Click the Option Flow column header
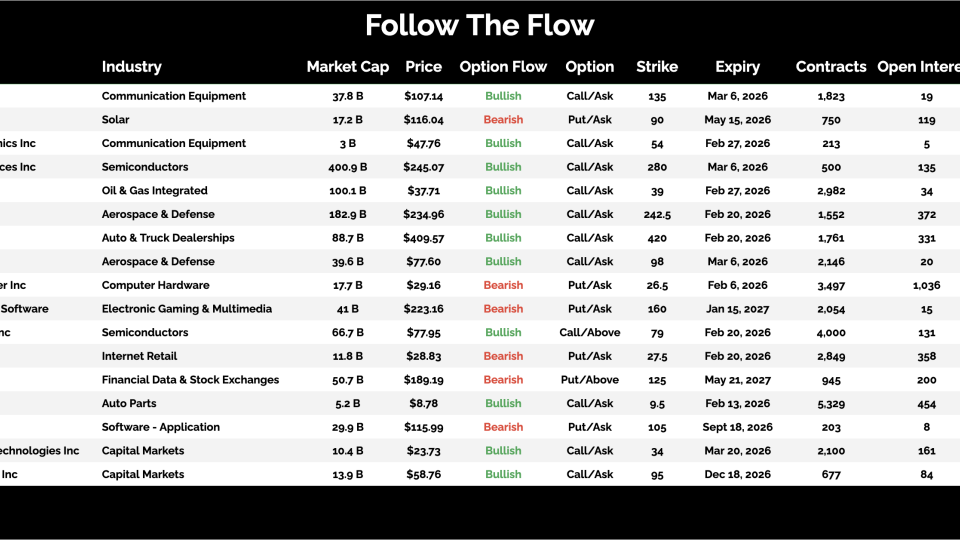This screenshot has height=540, width=960. point(503,67)
